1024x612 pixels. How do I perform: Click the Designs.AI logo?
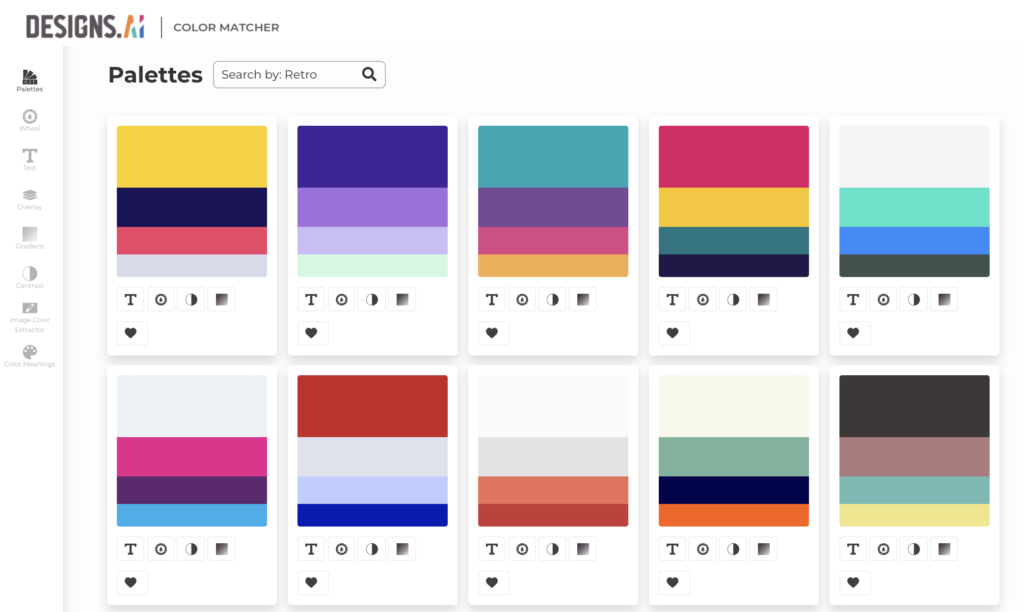tap(85, 25)
